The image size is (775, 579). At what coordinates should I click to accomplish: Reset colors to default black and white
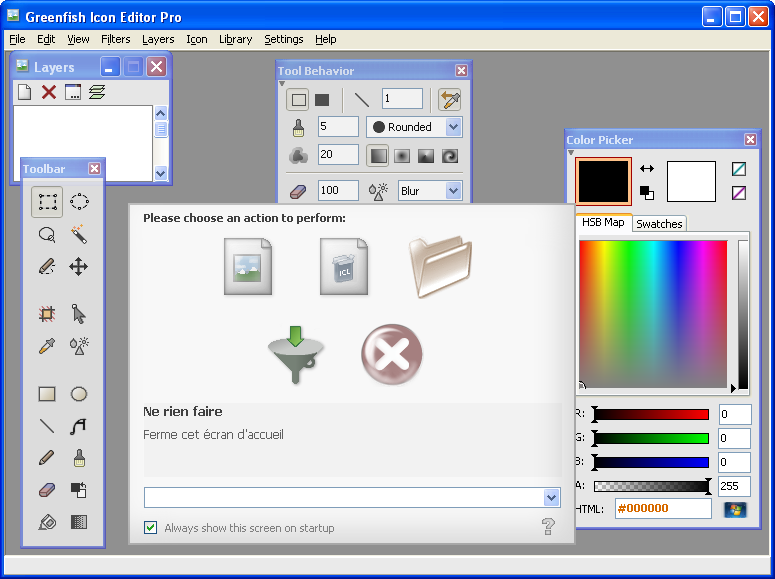click(646, 192)
